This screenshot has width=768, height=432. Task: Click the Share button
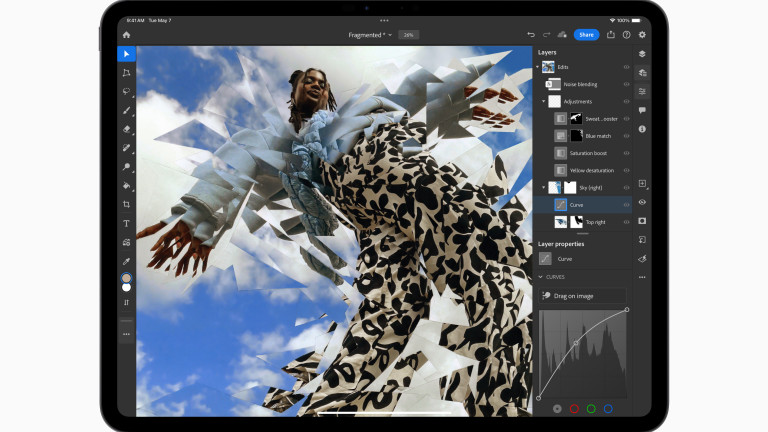pyautogui.click(x=586, y=35)
